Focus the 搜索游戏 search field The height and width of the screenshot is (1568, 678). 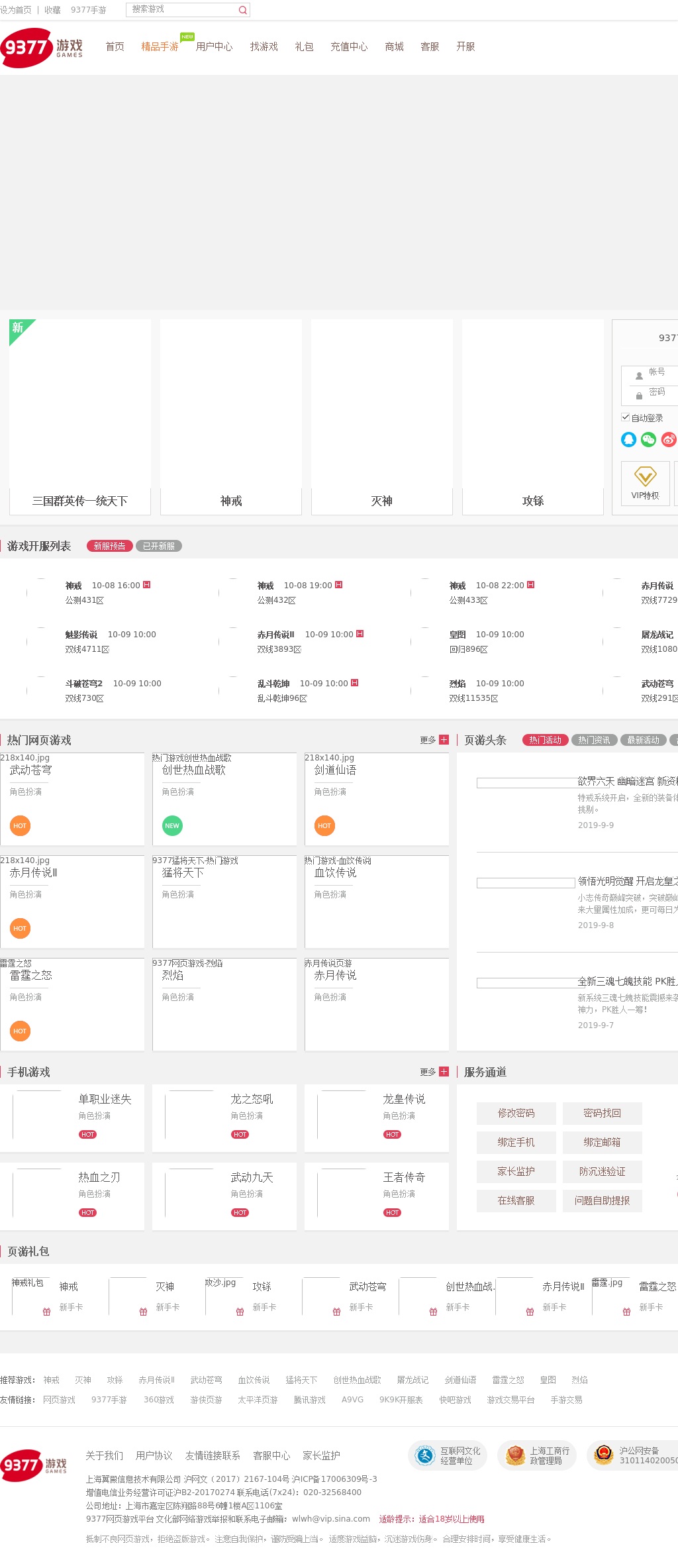click(181, 9)
